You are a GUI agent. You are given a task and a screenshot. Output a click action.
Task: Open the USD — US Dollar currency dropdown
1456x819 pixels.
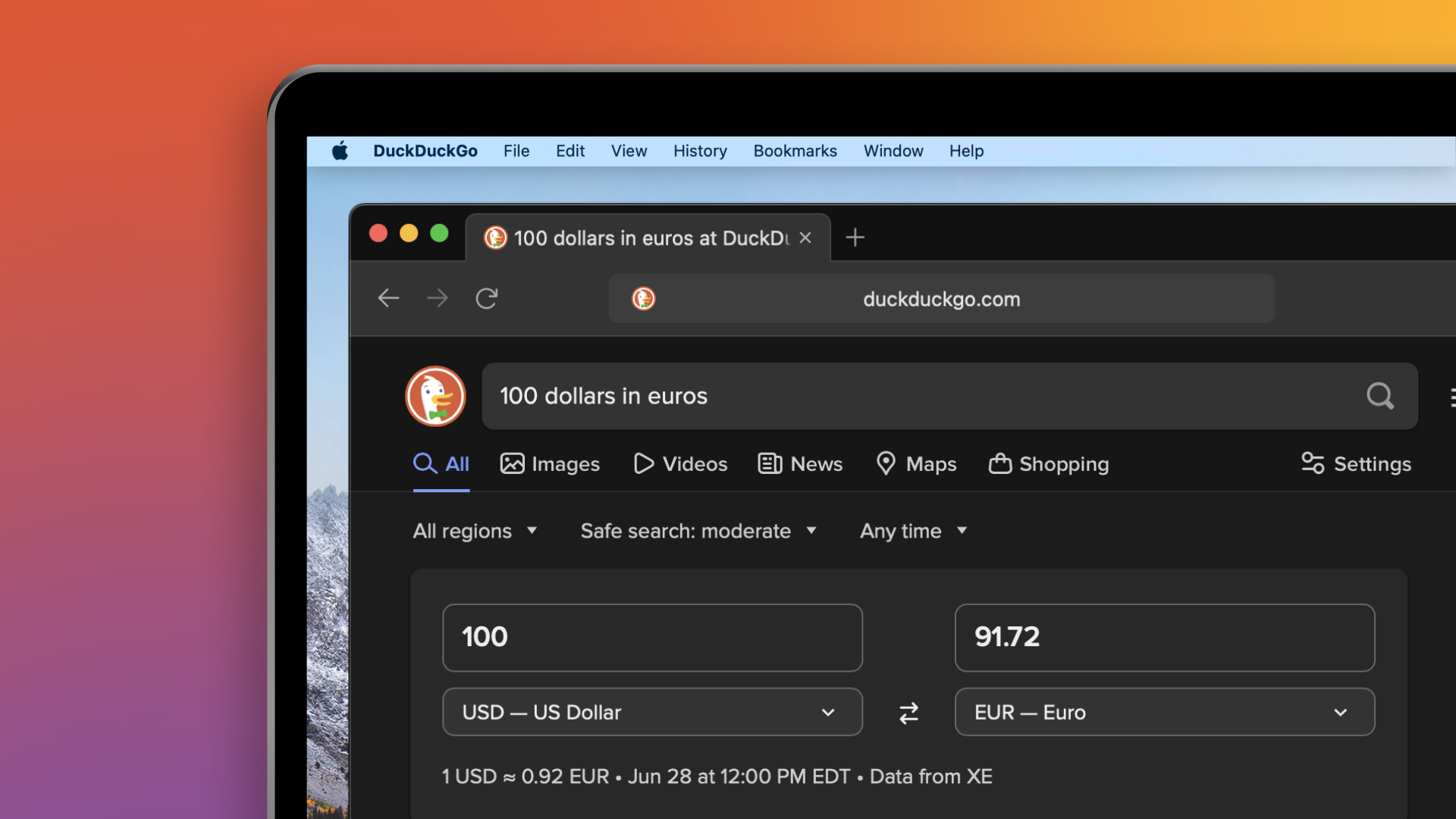coord(652,712)
